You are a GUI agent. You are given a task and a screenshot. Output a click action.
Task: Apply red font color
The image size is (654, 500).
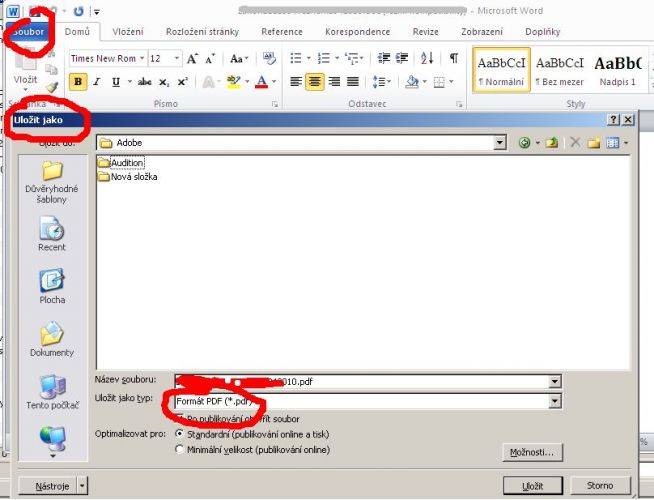[x=262, y=81]
